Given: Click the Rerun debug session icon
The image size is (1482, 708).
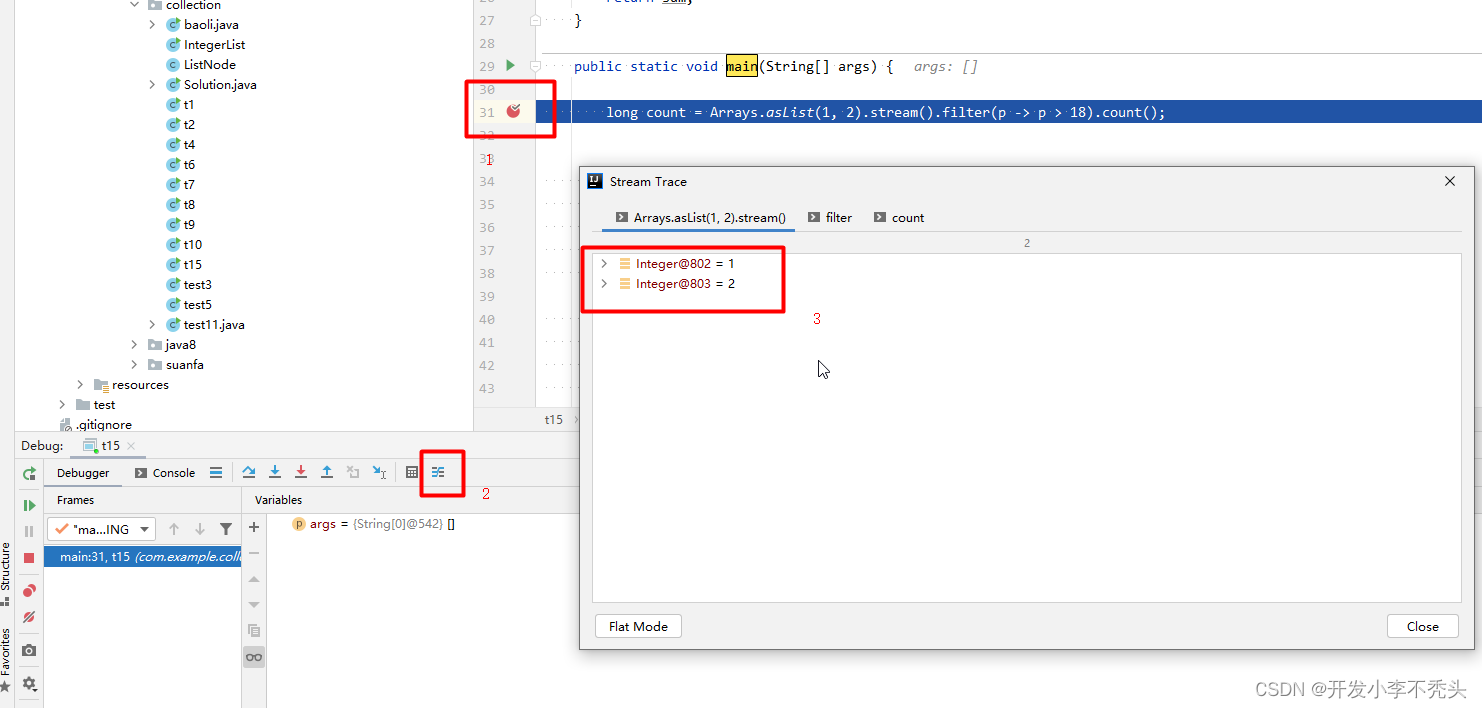Looking at the screenshot, I should (29, 473).
